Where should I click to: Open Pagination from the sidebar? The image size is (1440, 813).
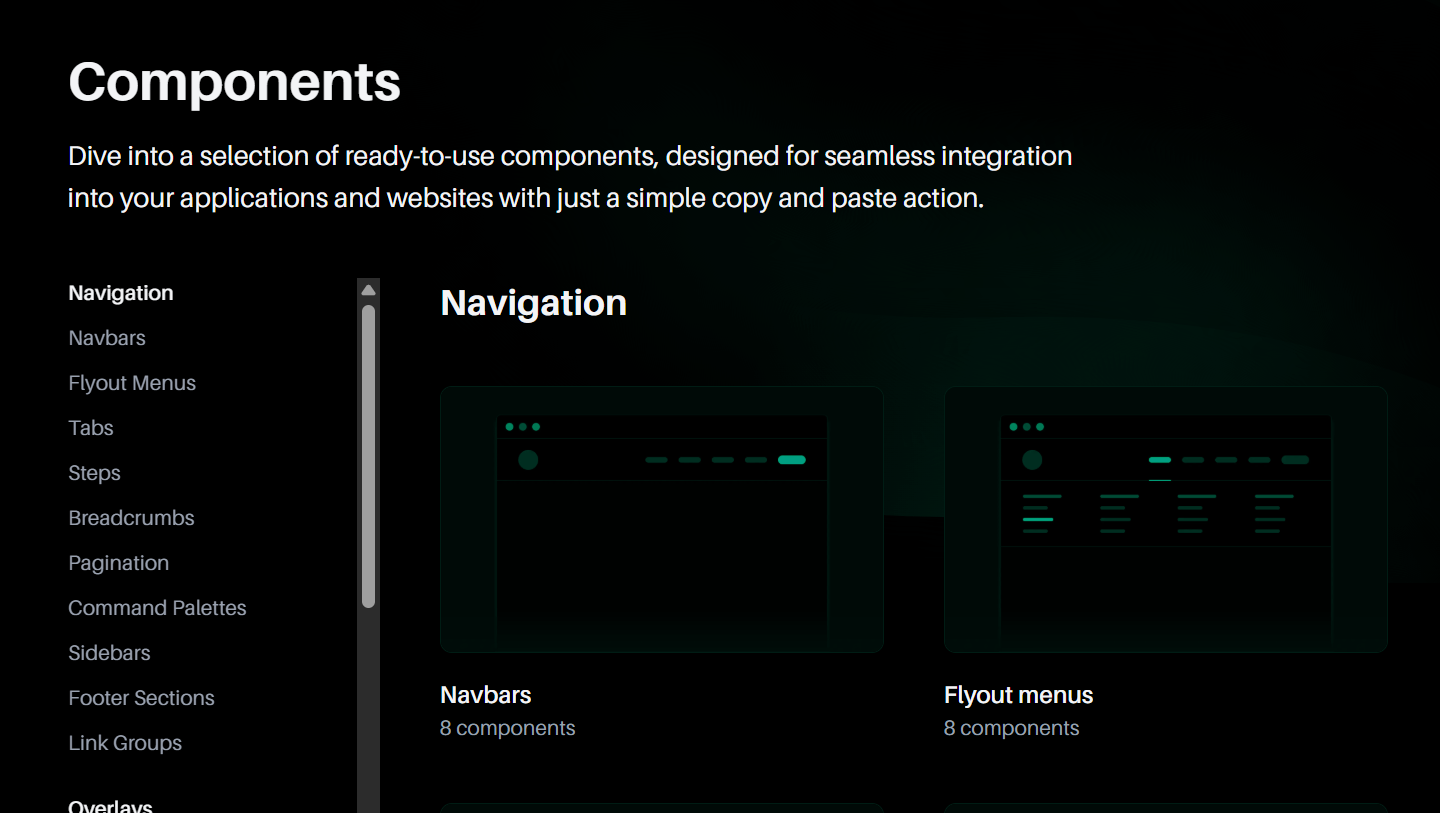click(x=118, y=563)
